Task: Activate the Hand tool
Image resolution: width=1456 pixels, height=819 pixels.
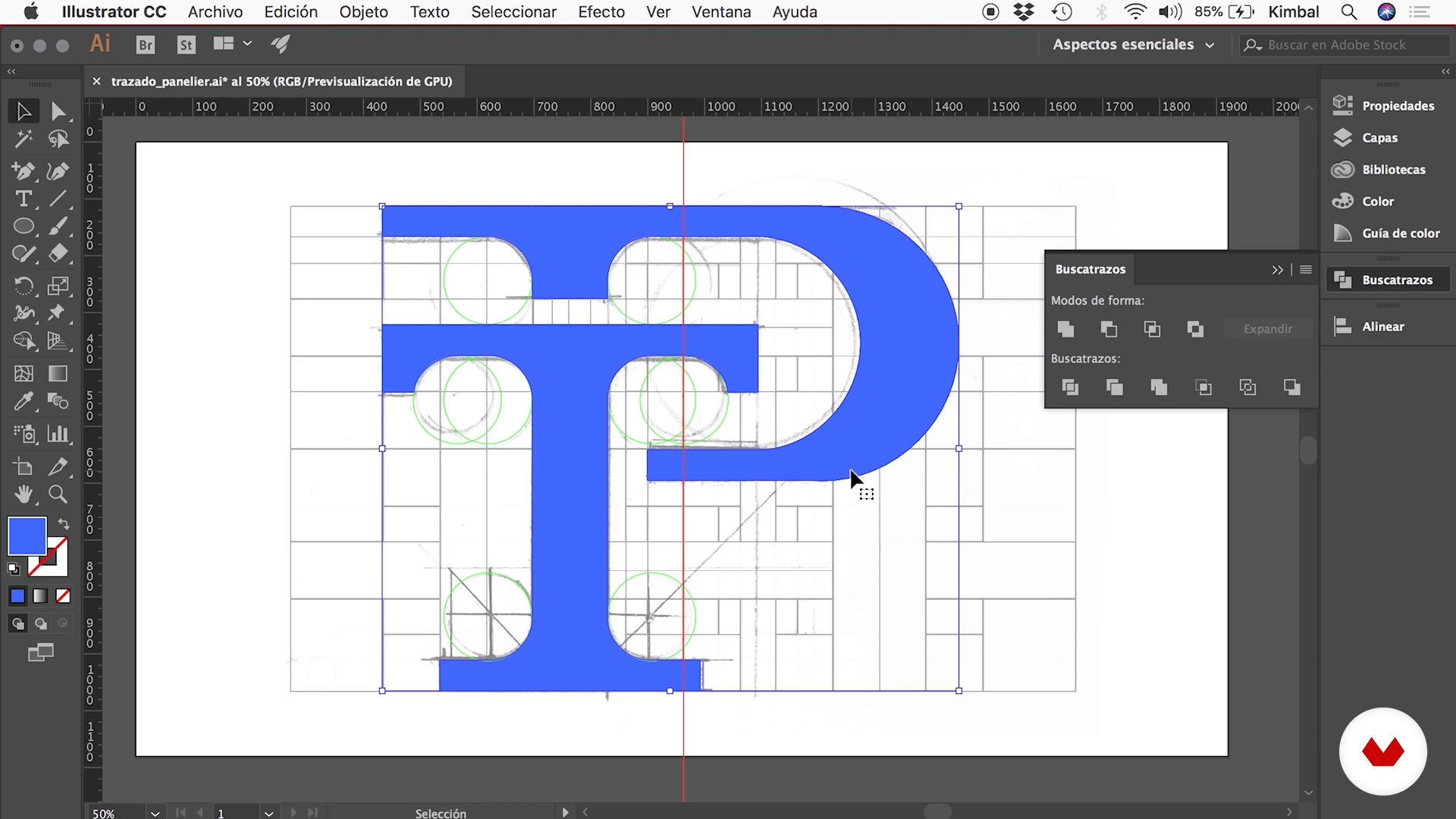Action: coord(24,494)
